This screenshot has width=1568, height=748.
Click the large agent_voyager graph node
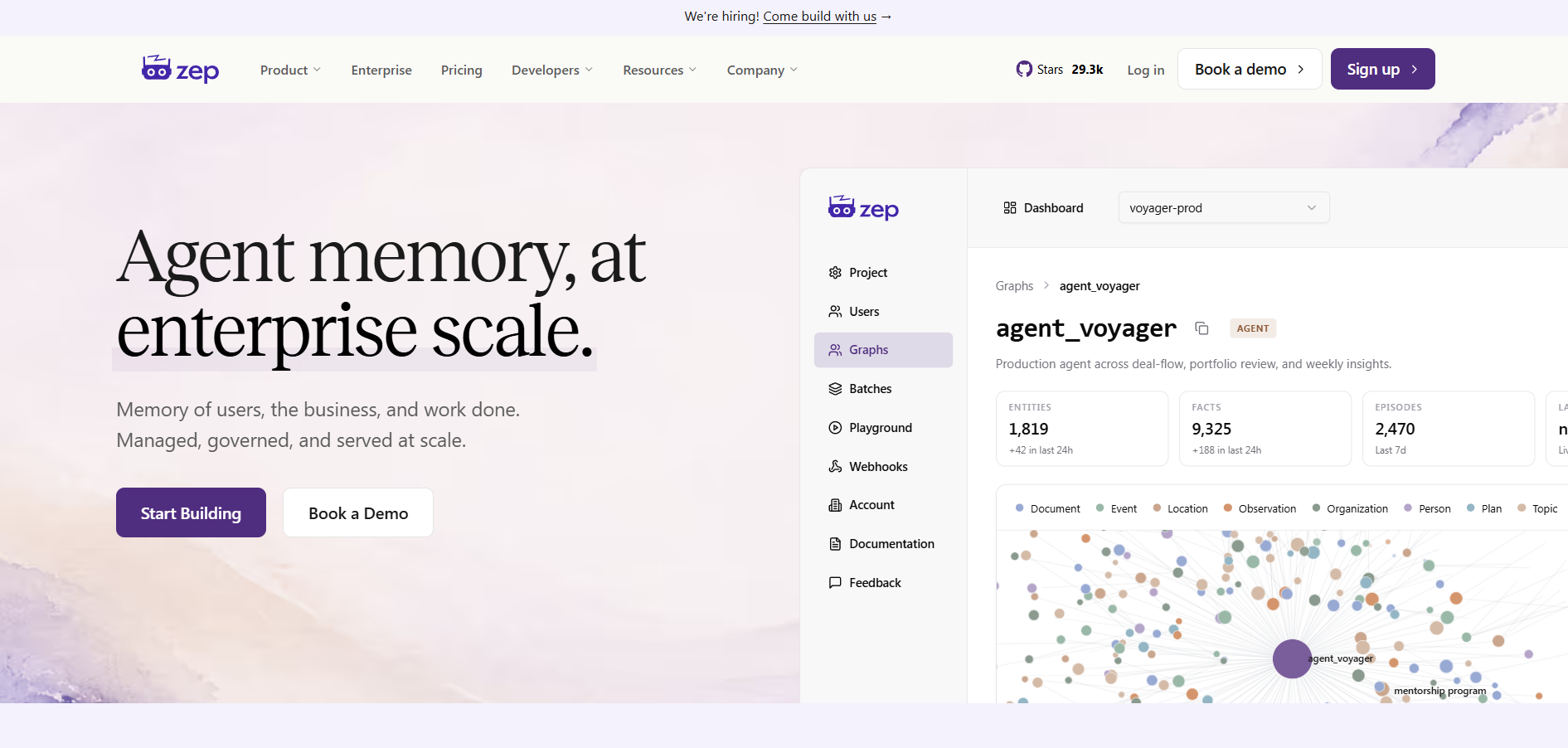click(x=1292, y=659)
